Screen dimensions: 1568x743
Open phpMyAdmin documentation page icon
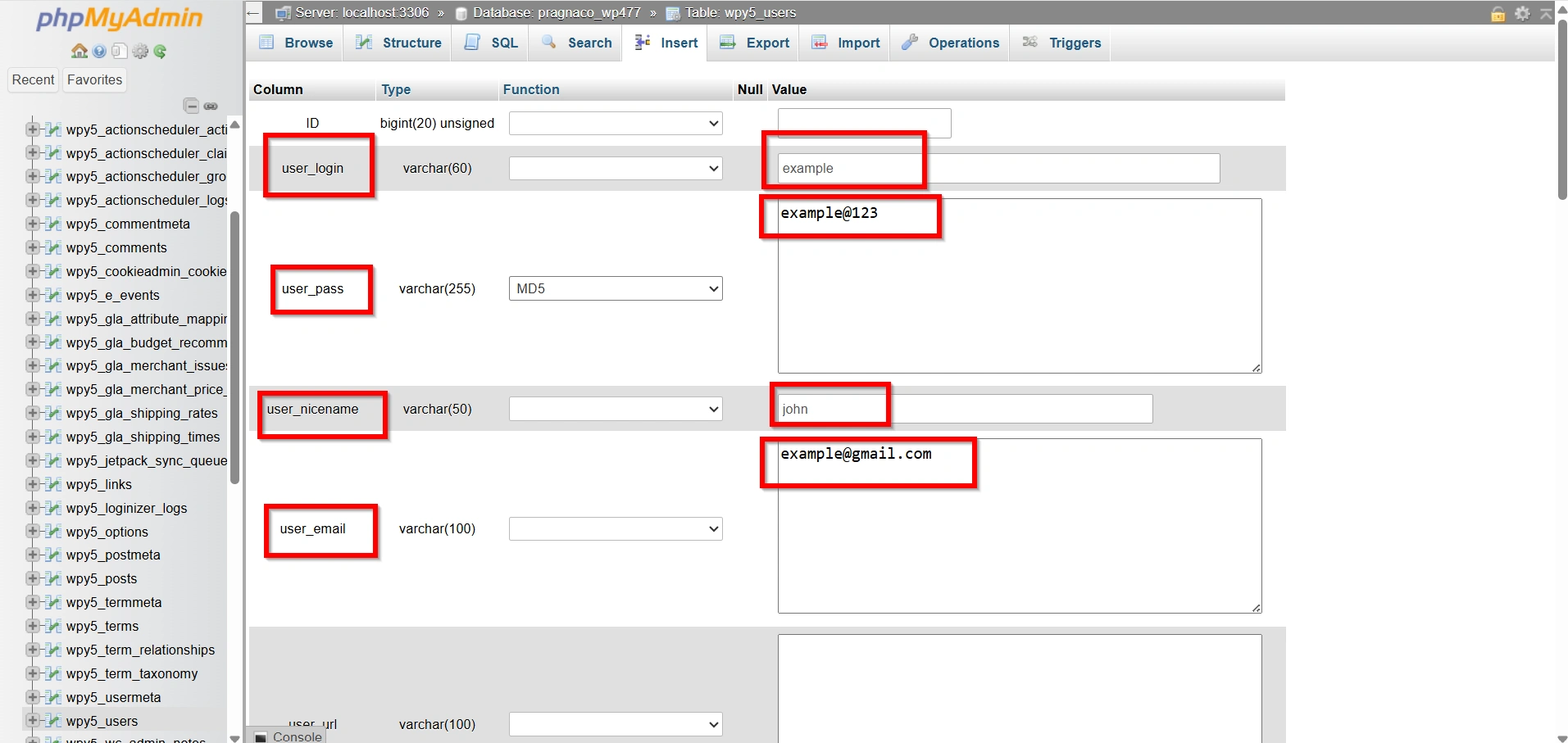(x=120, y=51)
